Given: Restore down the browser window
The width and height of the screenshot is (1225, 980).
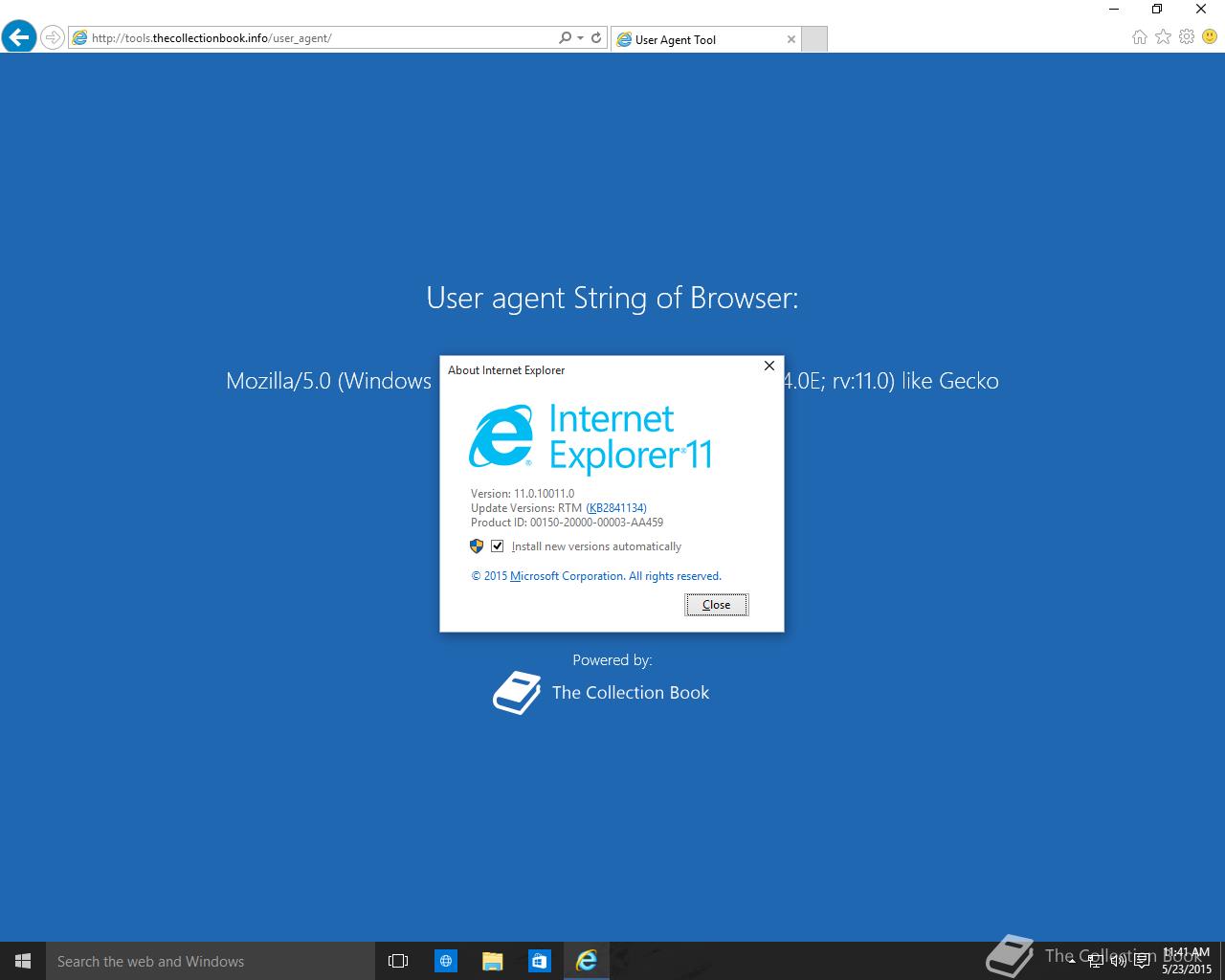Looking at the screenshot, I should (x=1157, y=9).
